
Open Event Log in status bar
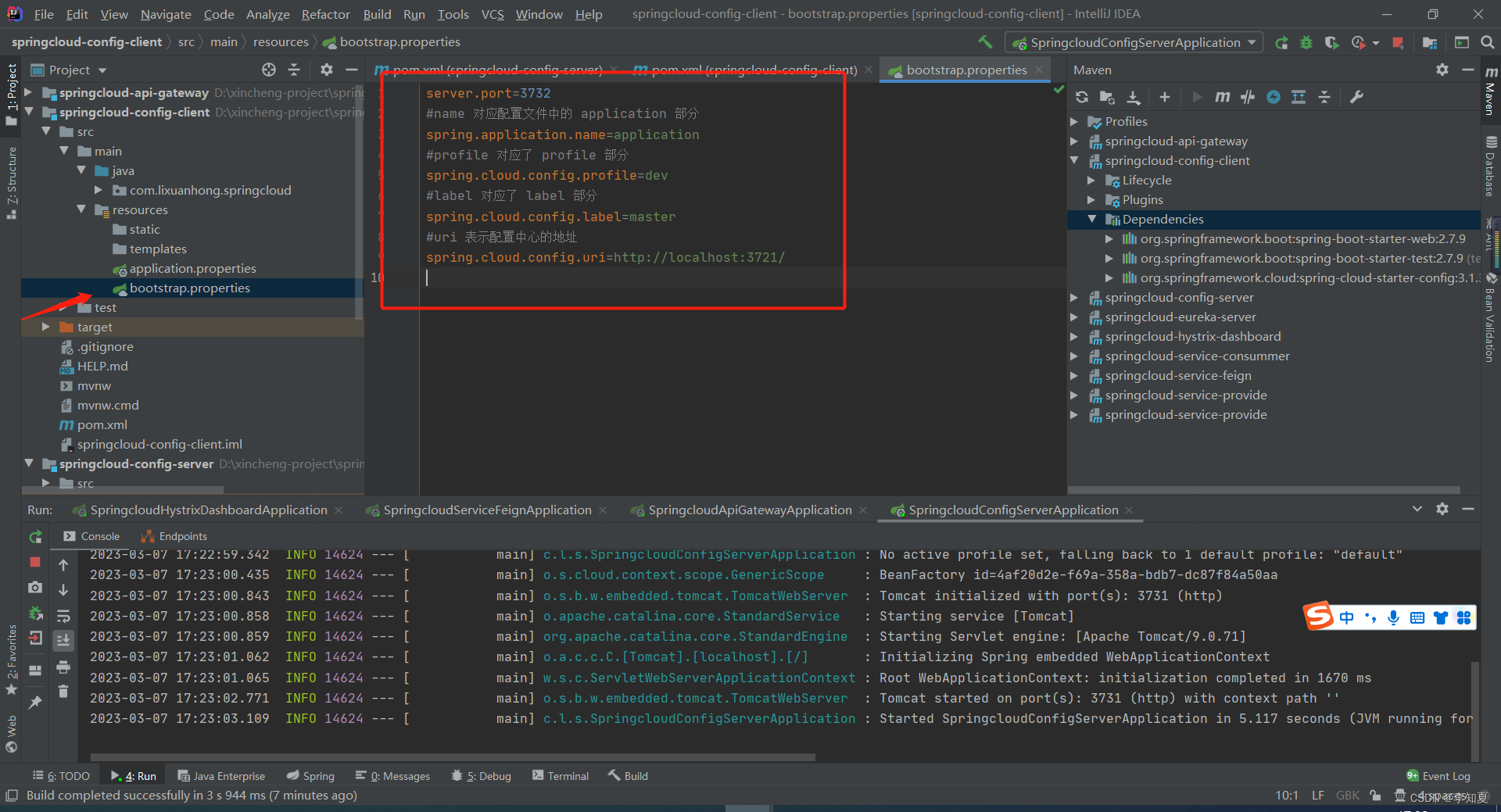click(x=1438, y=776)
